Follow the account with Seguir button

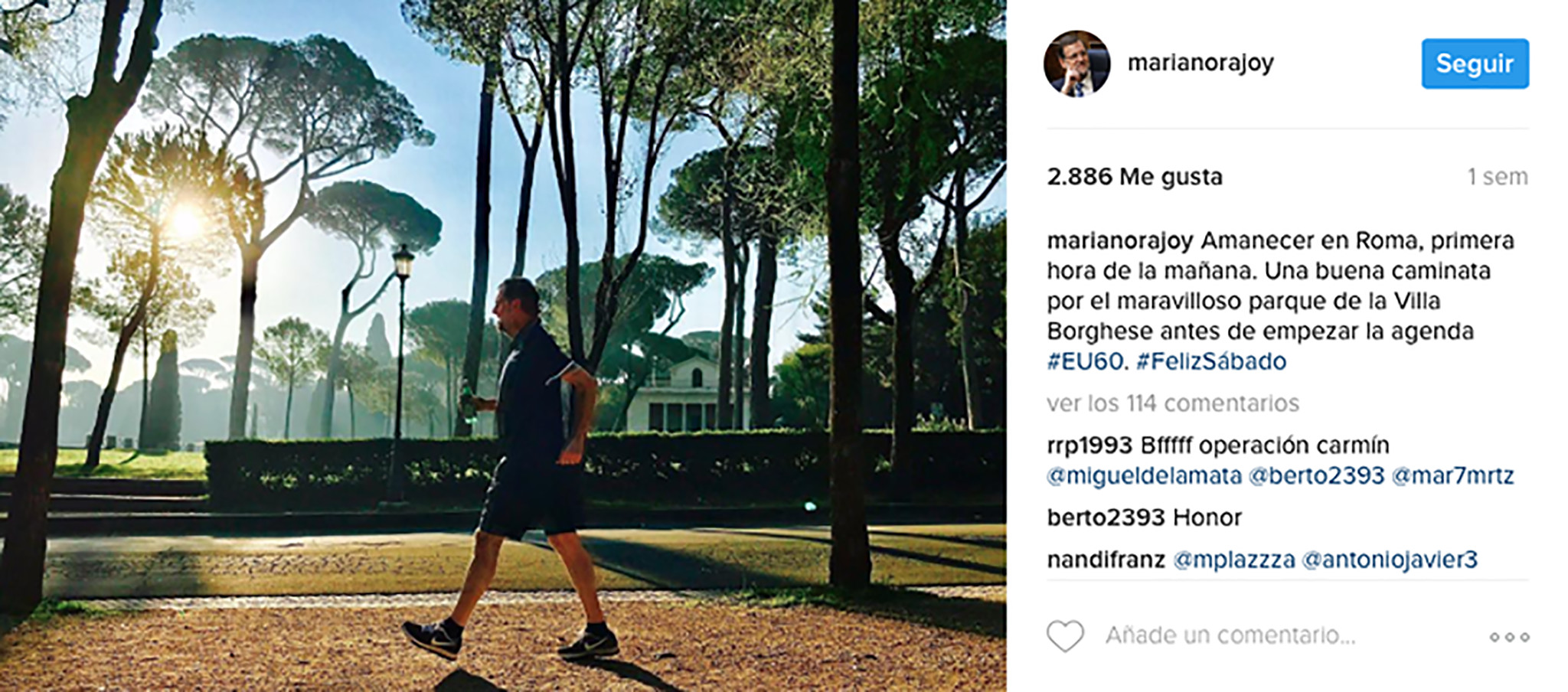pyautogui.click(x=1475, y=64)
